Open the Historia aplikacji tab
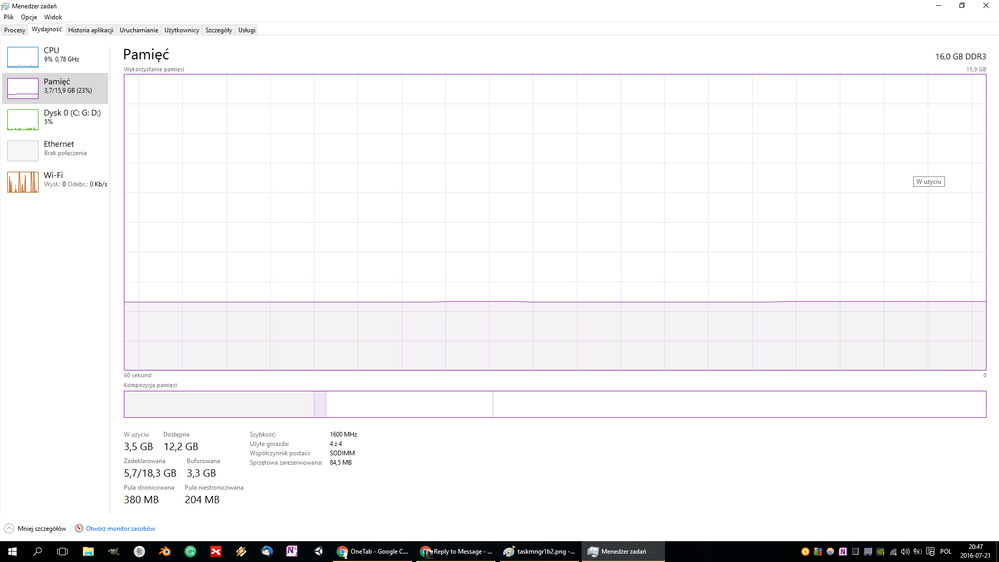The width and height of the screenshot is (999, 562). pos(90,30)
